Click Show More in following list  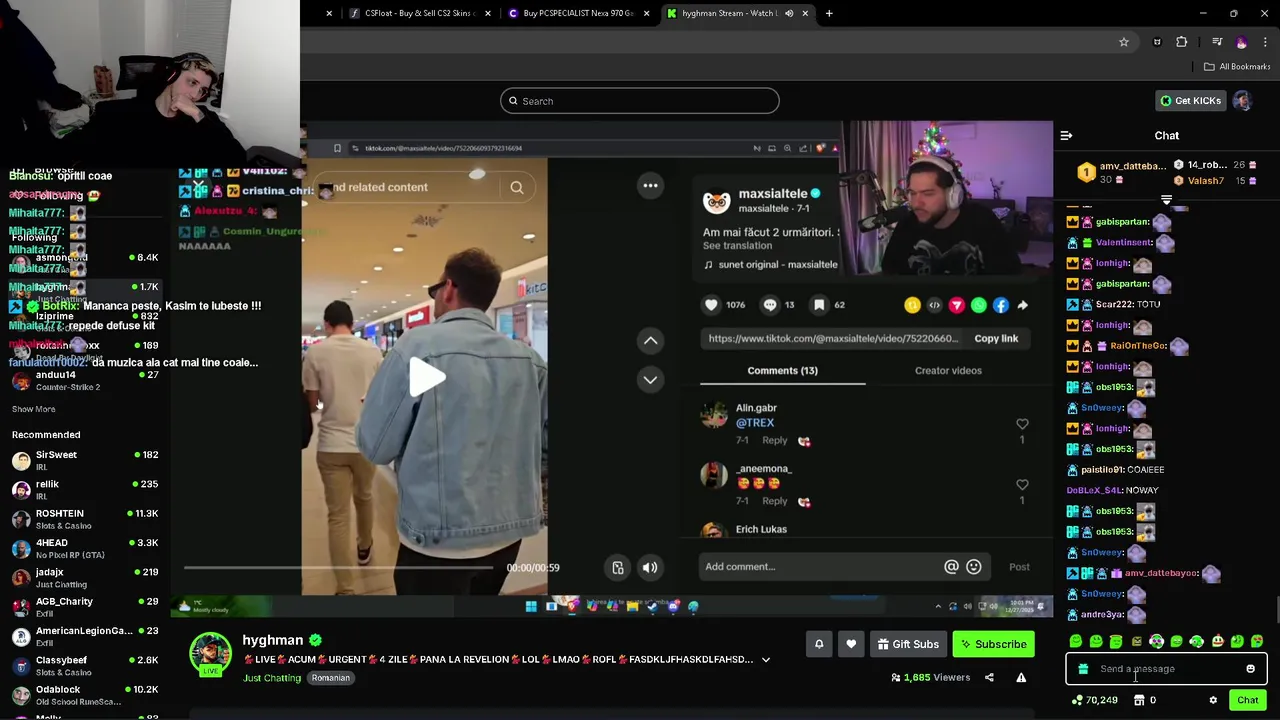pyautogui.click(x=33, y=409)
